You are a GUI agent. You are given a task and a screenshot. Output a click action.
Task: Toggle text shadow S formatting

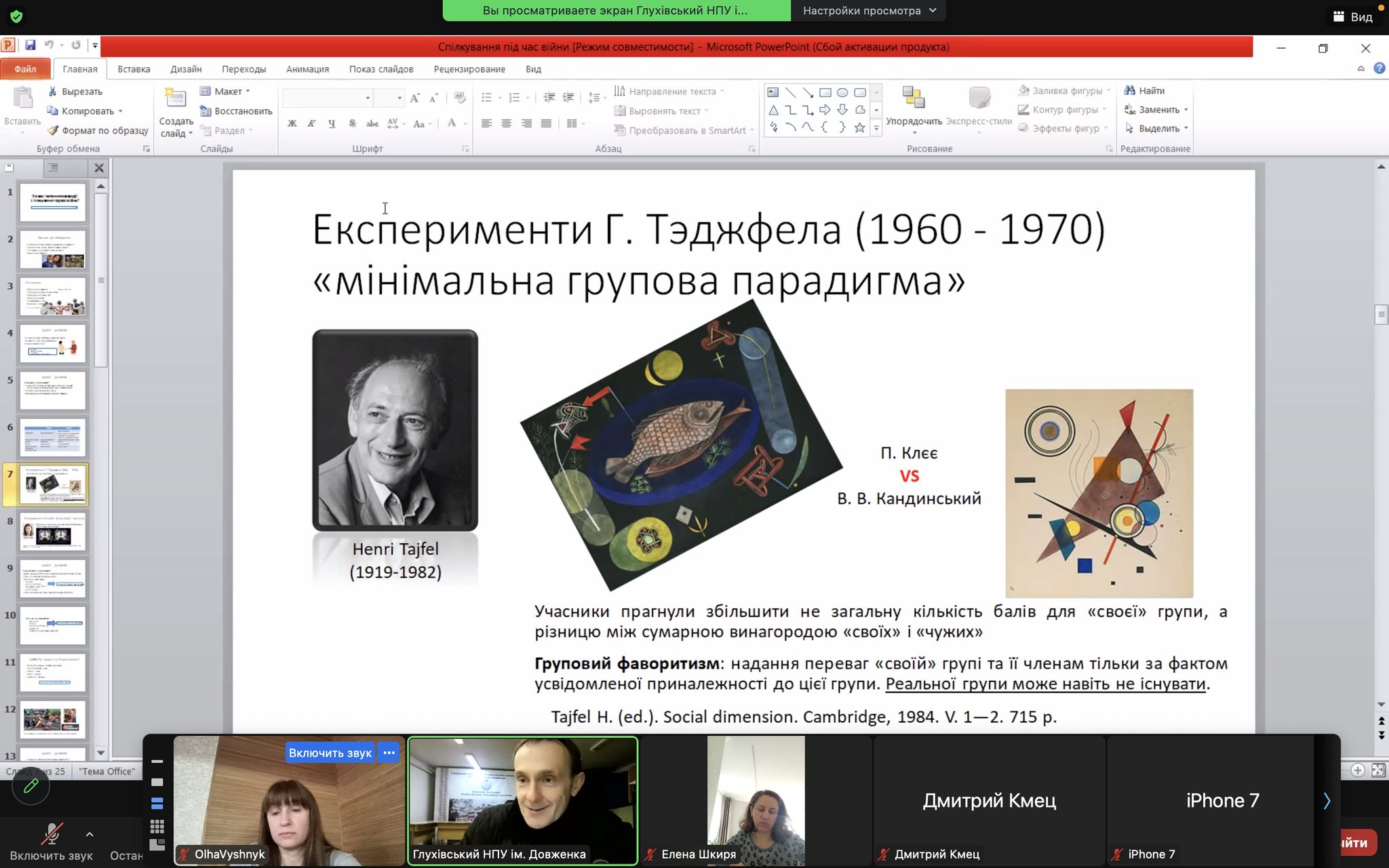(x=352, y=123)
